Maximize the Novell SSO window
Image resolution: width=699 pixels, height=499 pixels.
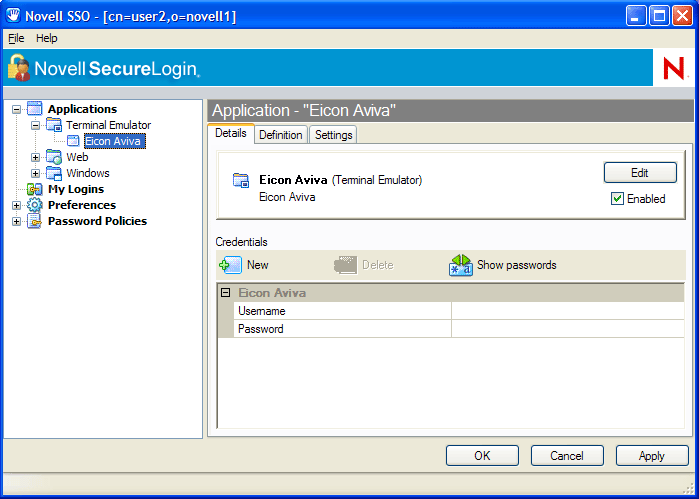click(659, 16)
